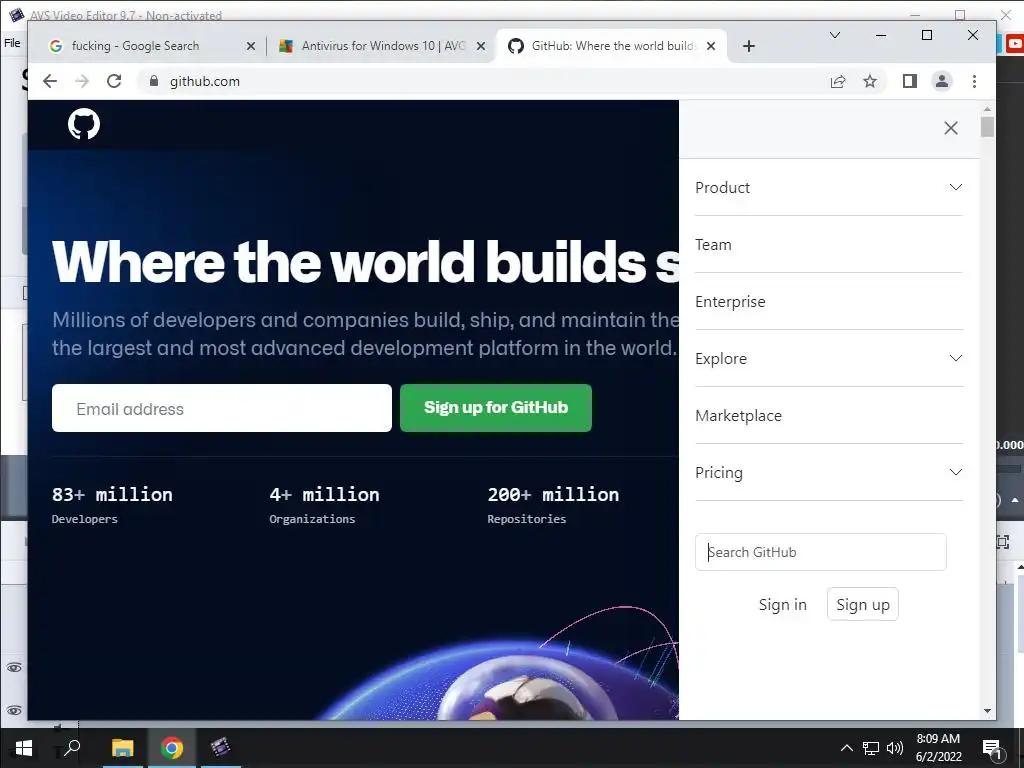Viewport: 1024px width, 768px height.
Task: Click the 83+ million Developers text
Action: click(112, 505)
